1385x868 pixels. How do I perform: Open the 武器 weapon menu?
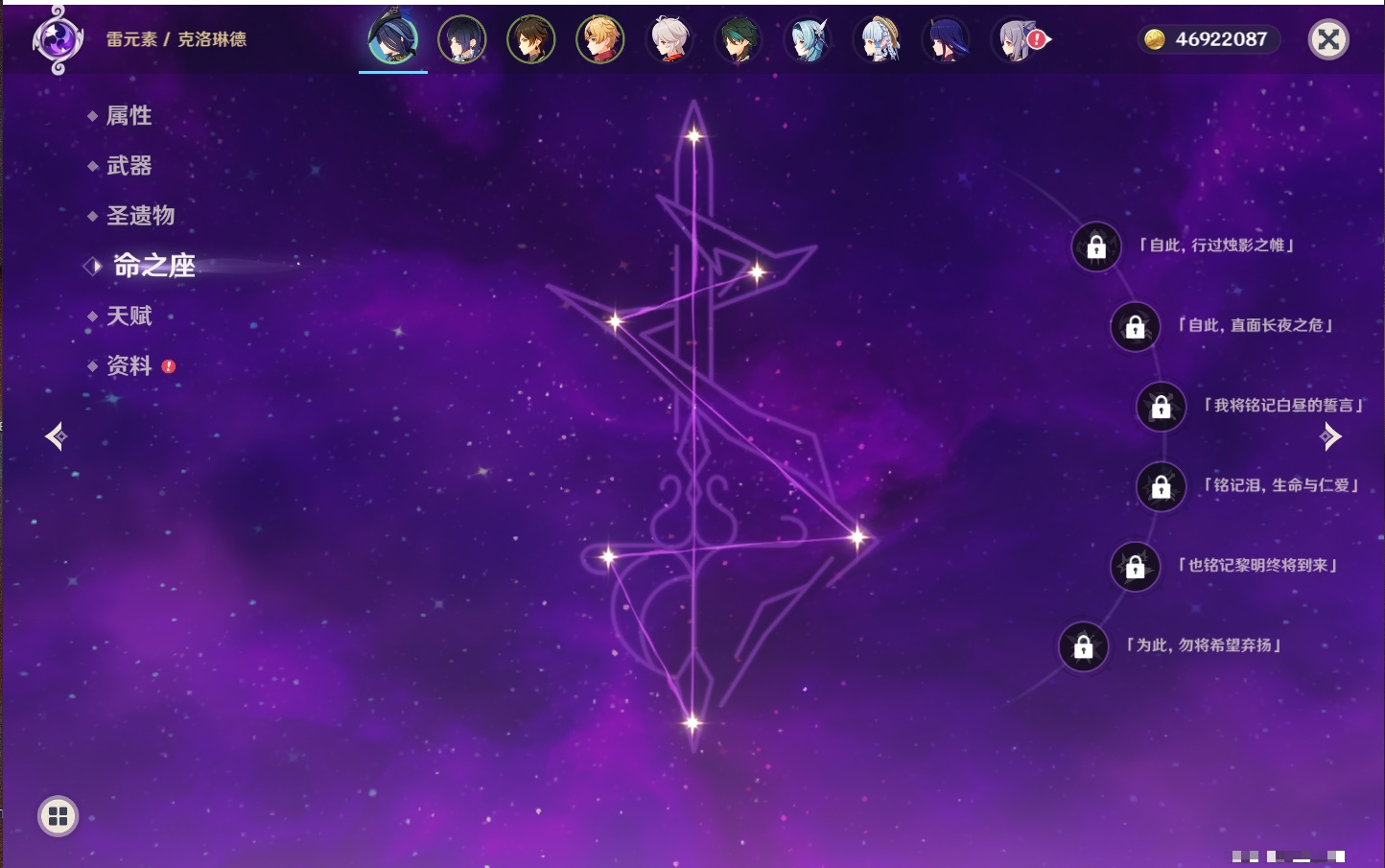[129, 166]
